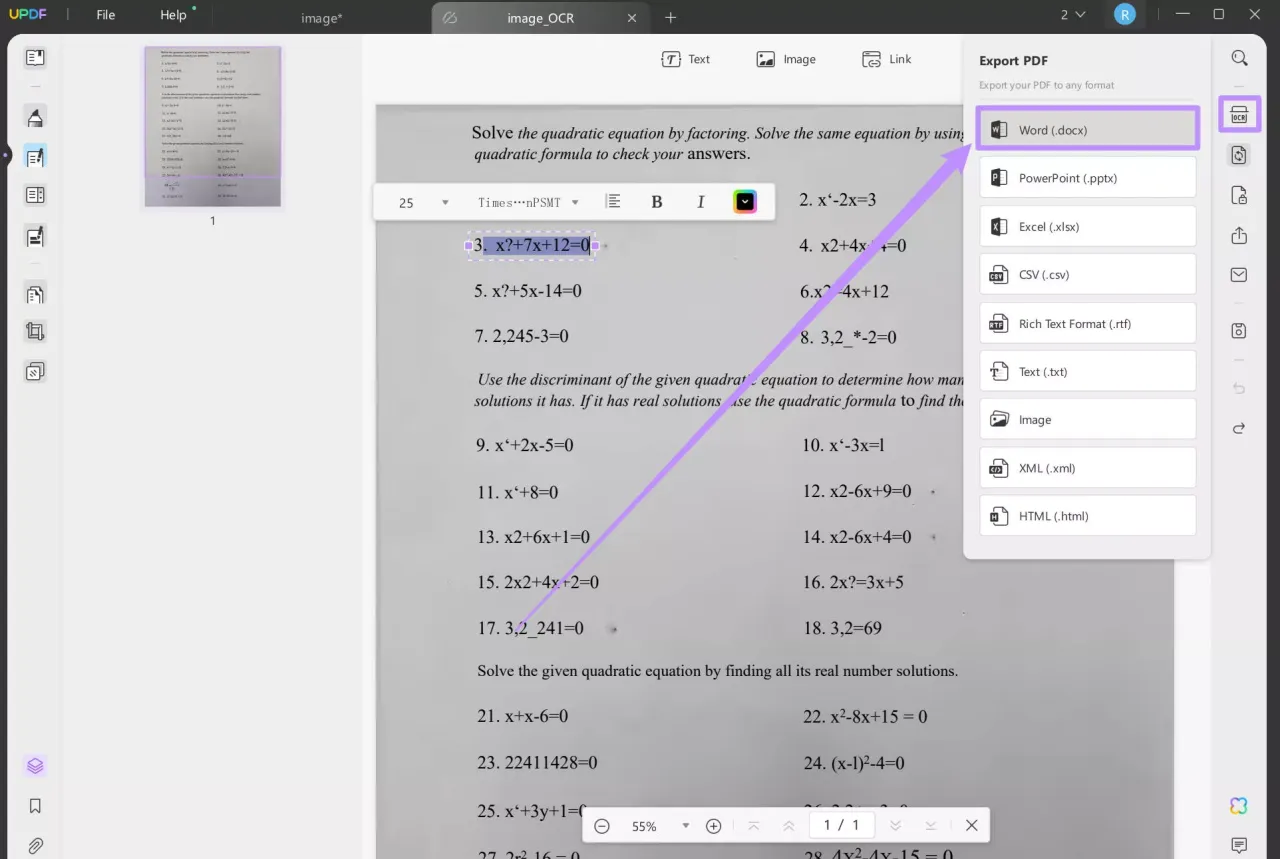Open the AI assistant icon
The image size is (1280, 859).
pyautogui.click(x=1238, y=806)
